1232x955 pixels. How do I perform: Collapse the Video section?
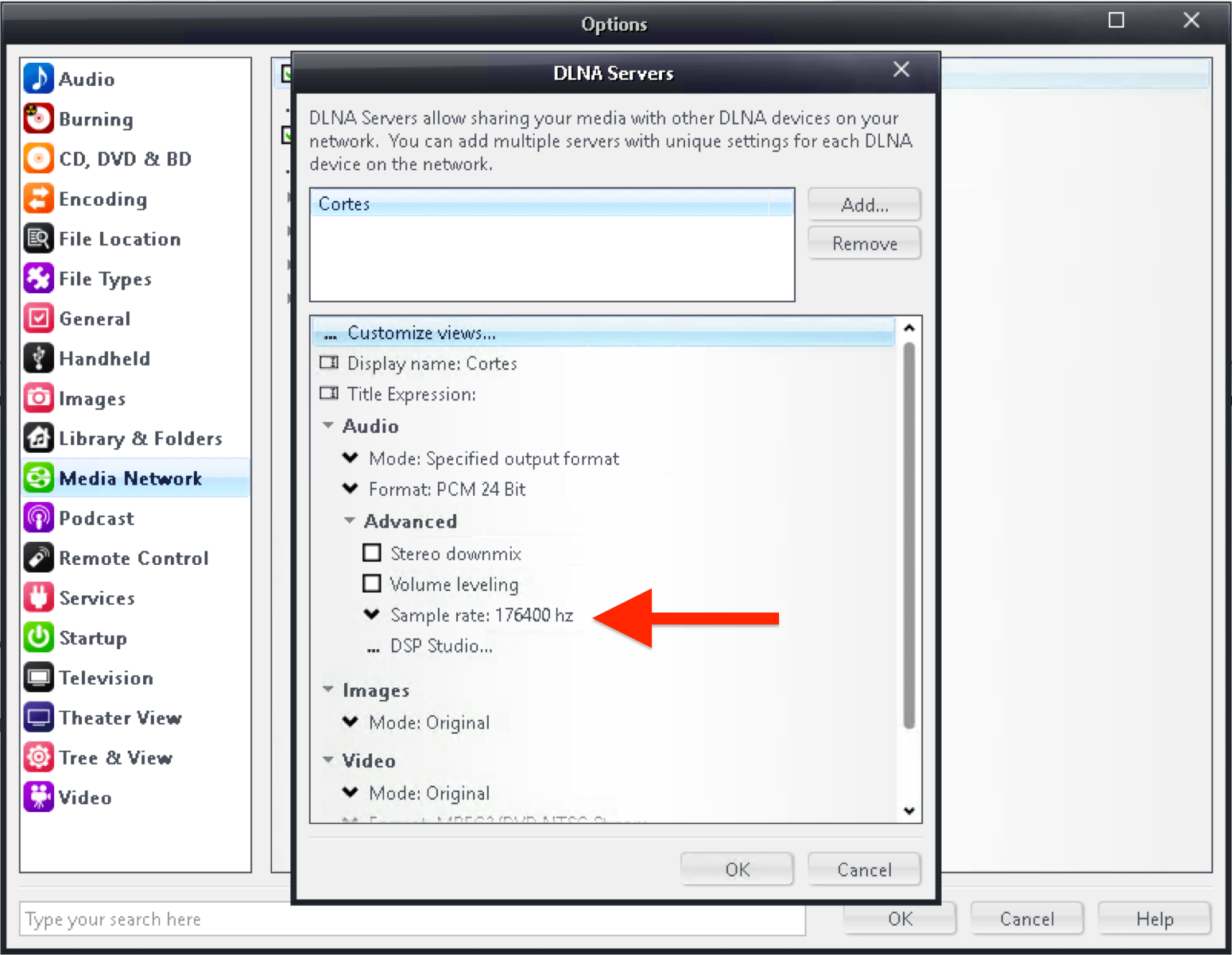[x=328, y=760]
